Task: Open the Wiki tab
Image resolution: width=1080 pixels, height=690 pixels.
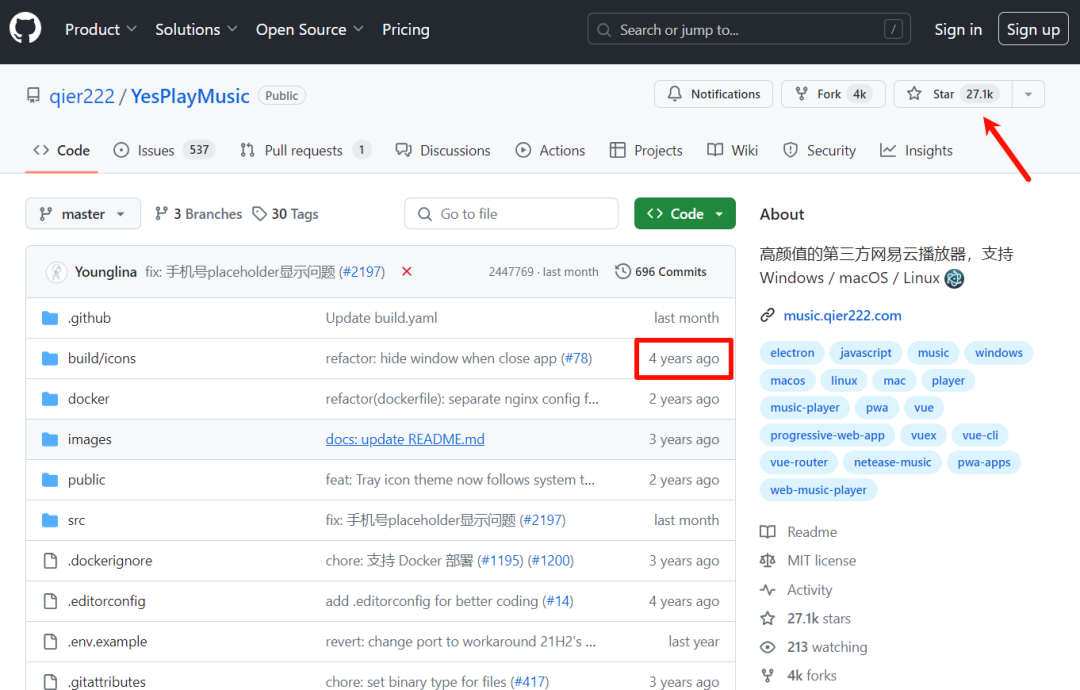Action: (x=732, y=150)
